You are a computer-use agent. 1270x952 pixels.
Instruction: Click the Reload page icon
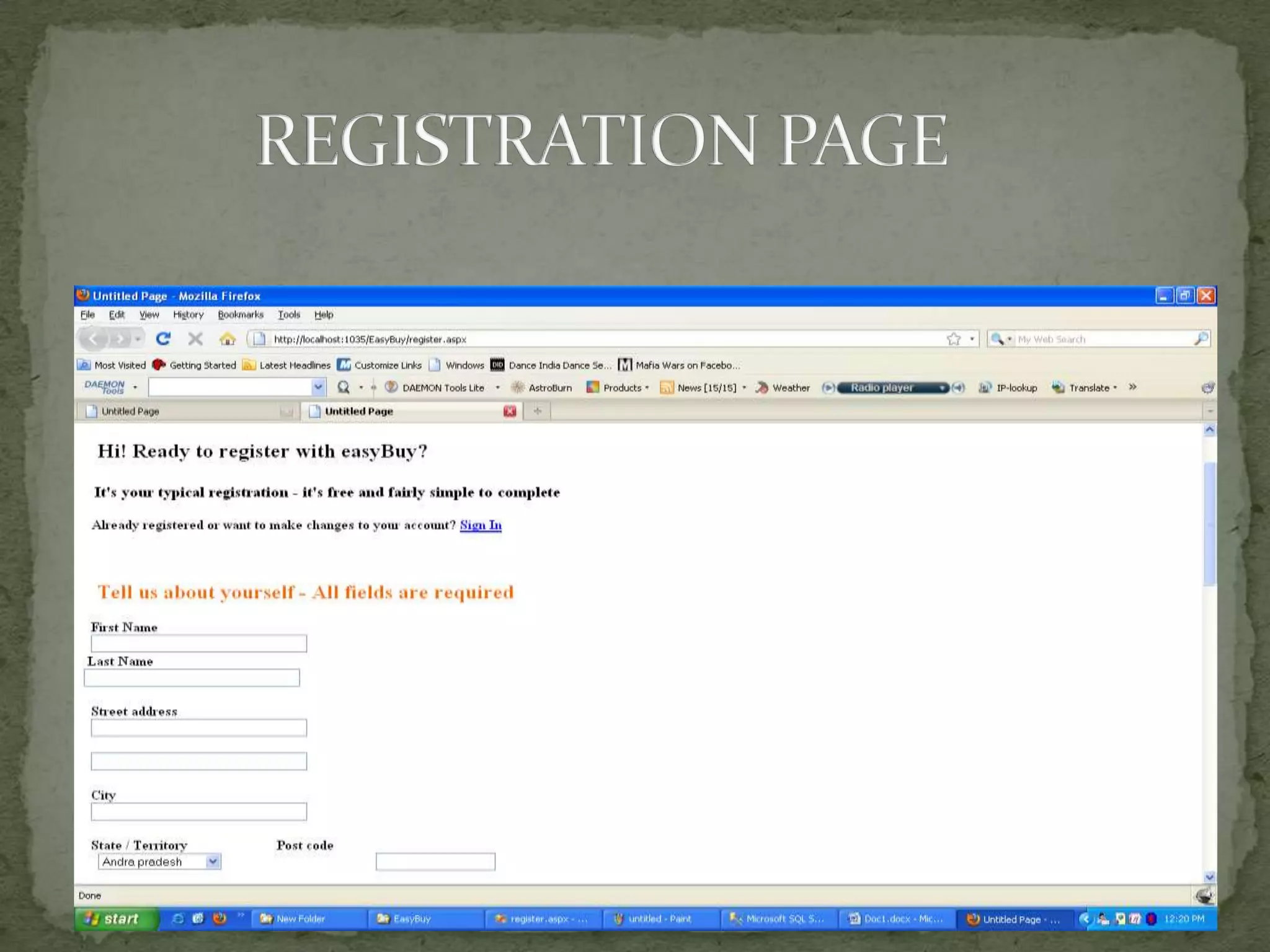[x=163, y=338]
